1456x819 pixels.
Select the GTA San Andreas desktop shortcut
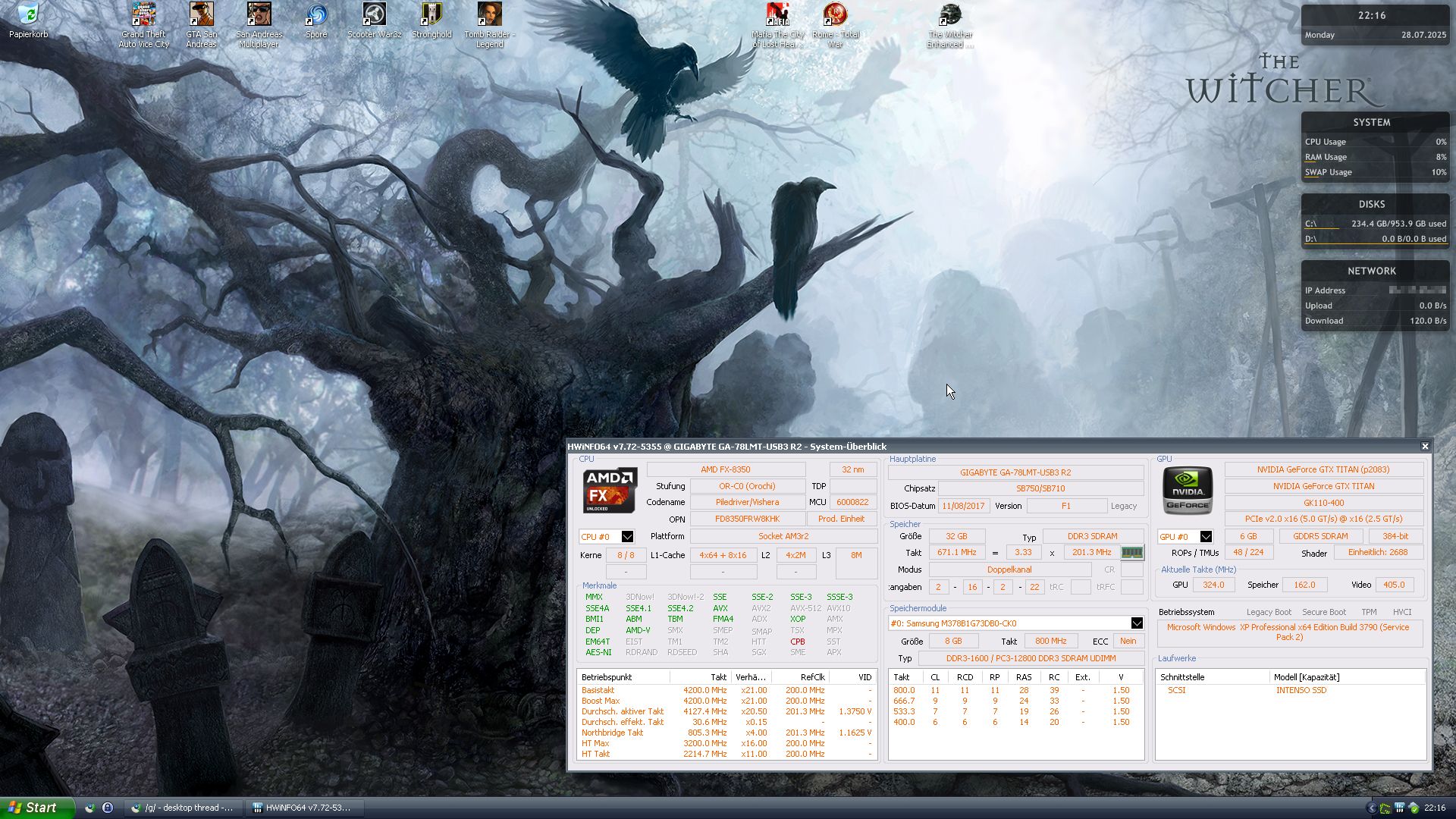[201, 24]
